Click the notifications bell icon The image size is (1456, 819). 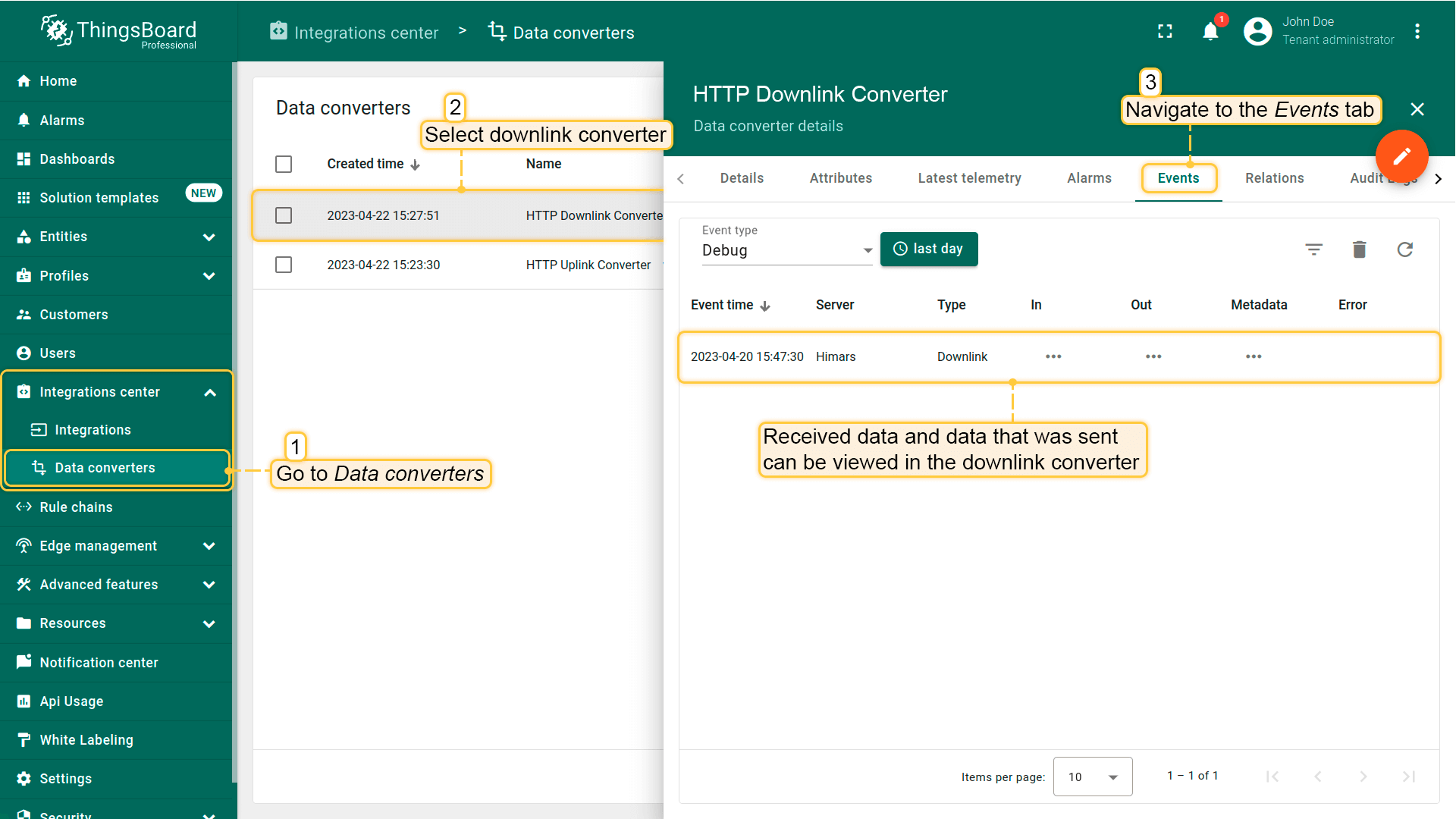[x=1210, y=31]
